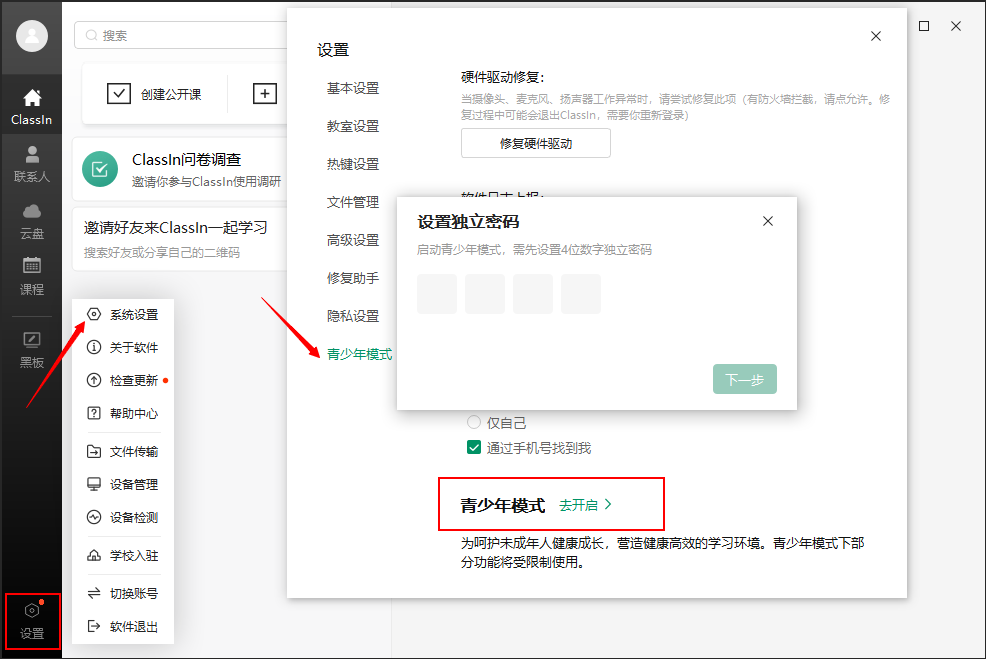This screenshot has width=986, height=659.
Task: Open 教室设置 settings tab
Action: [353, 126]
